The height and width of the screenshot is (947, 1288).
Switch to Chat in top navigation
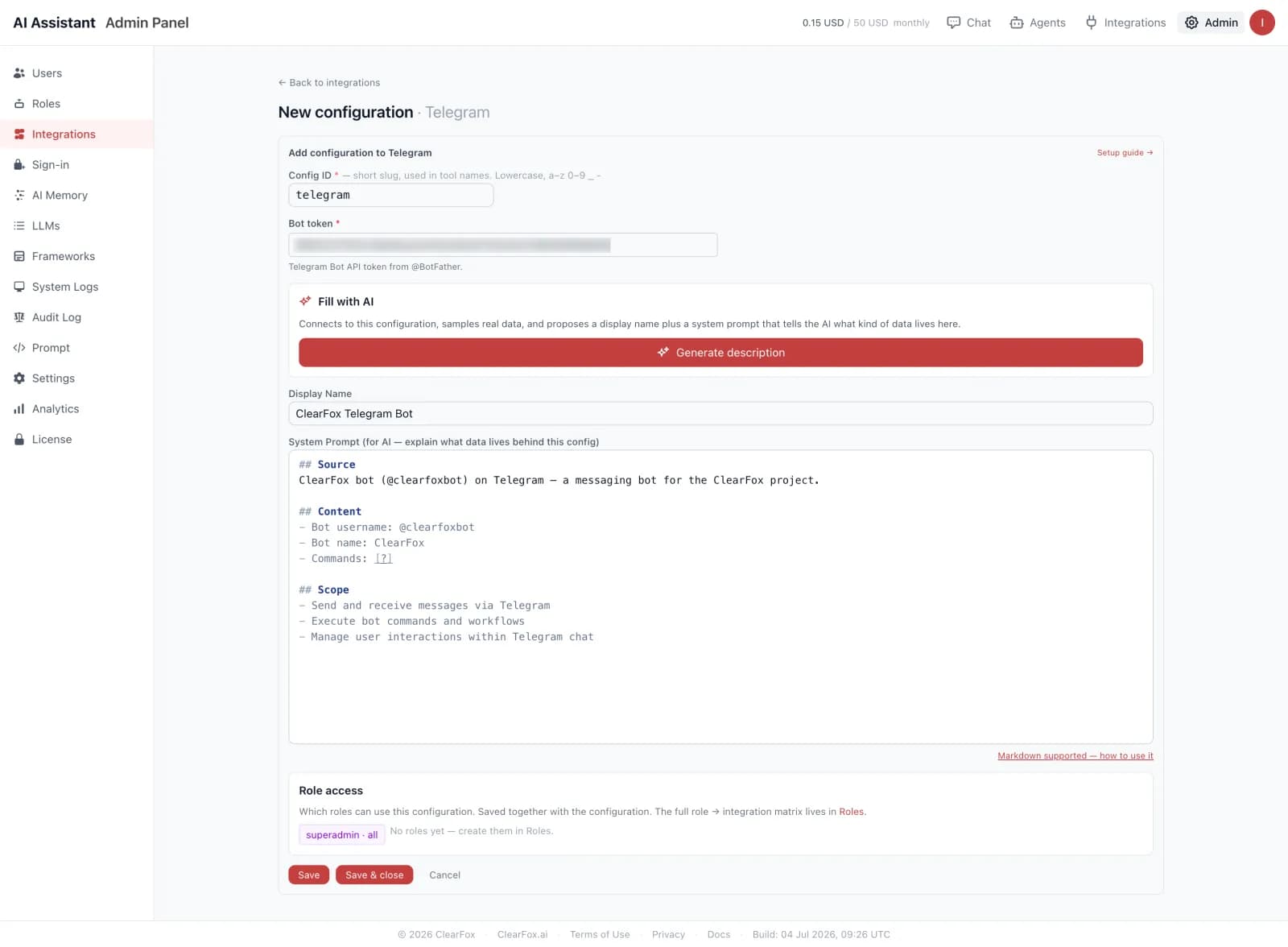tap(968, 23)
